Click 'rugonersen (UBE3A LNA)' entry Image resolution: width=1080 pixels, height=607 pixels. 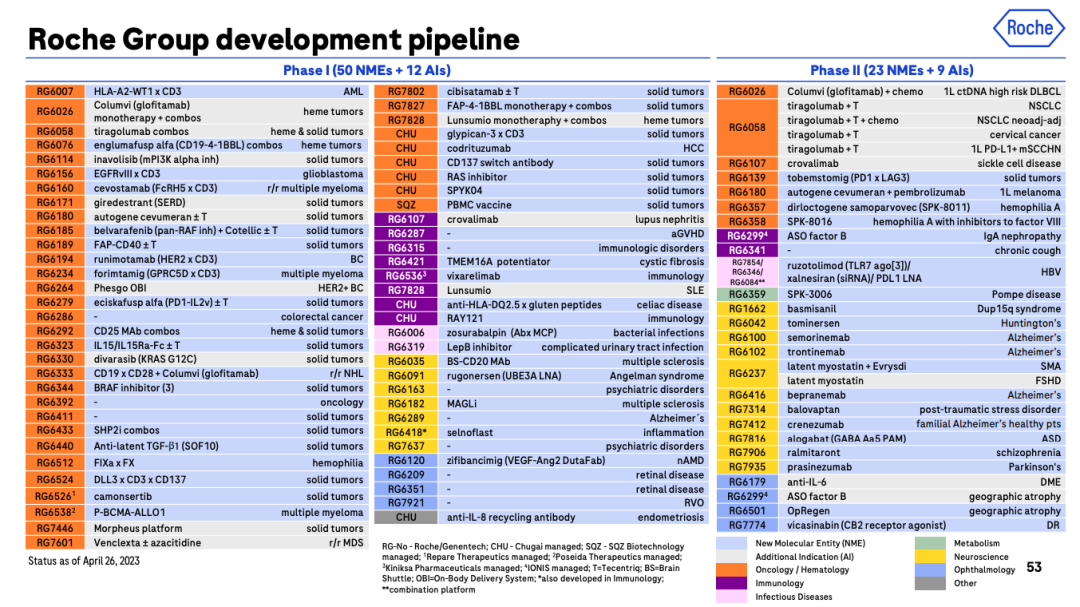pos(504,376)
